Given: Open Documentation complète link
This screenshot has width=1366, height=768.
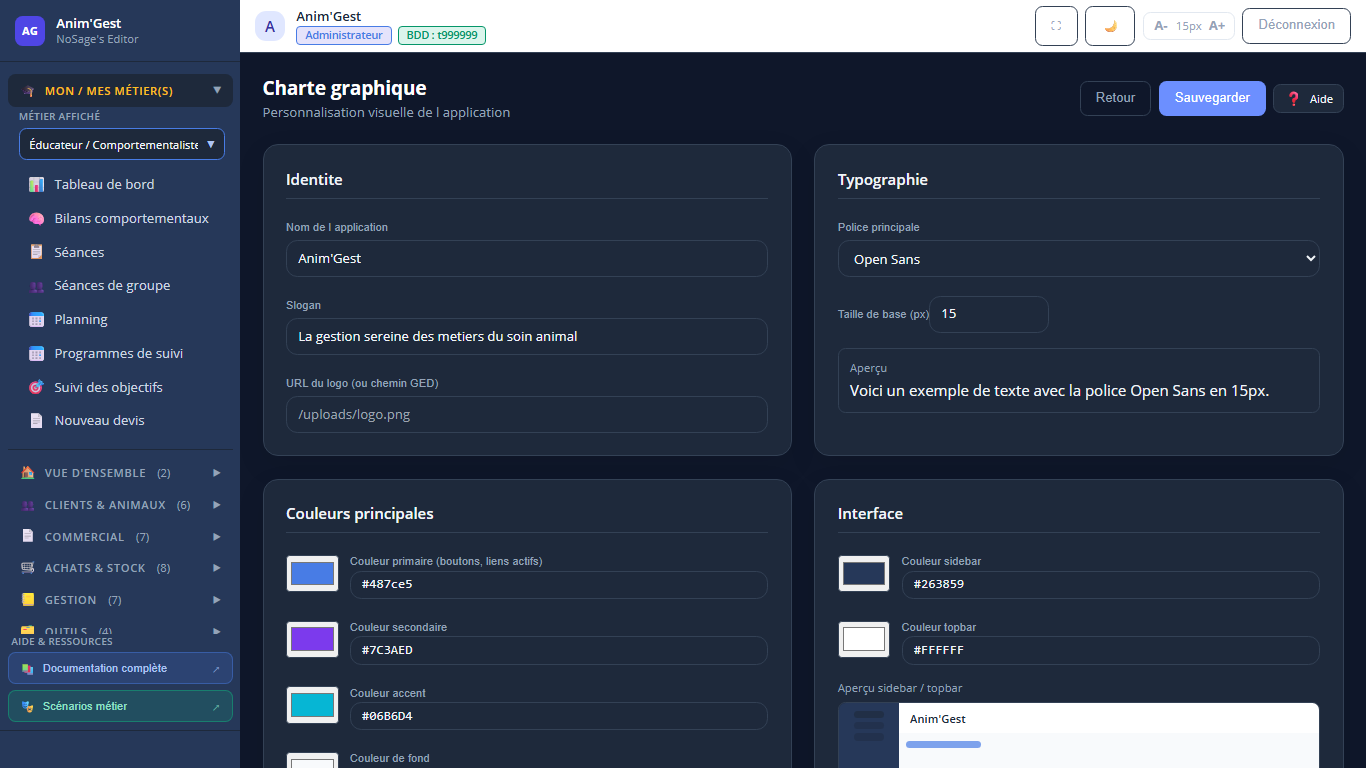Looking at the screenshot, I should pos(120,668).
